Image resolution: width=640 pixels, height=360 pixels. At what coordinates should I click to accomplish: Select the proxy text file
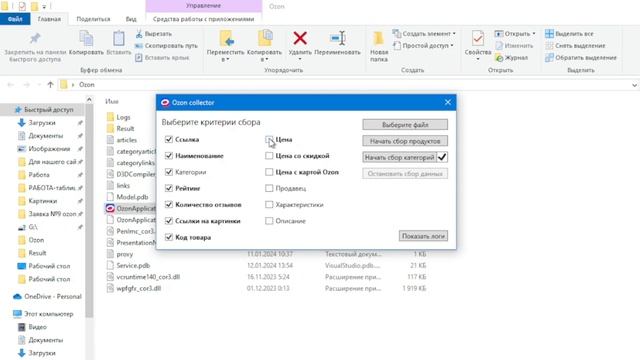coord(120,254)
